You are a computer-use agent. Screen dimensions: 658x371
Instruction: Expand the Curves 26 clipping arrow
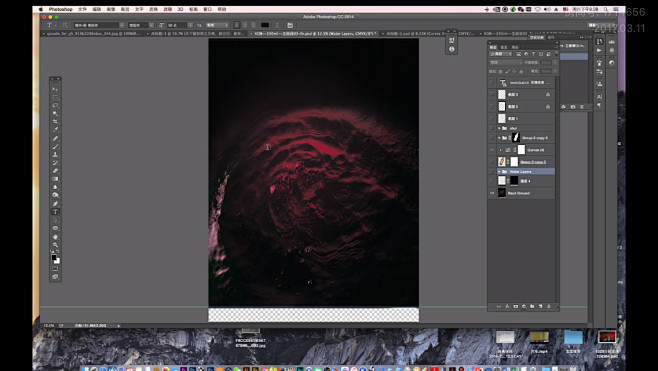[x=500, y=150]
